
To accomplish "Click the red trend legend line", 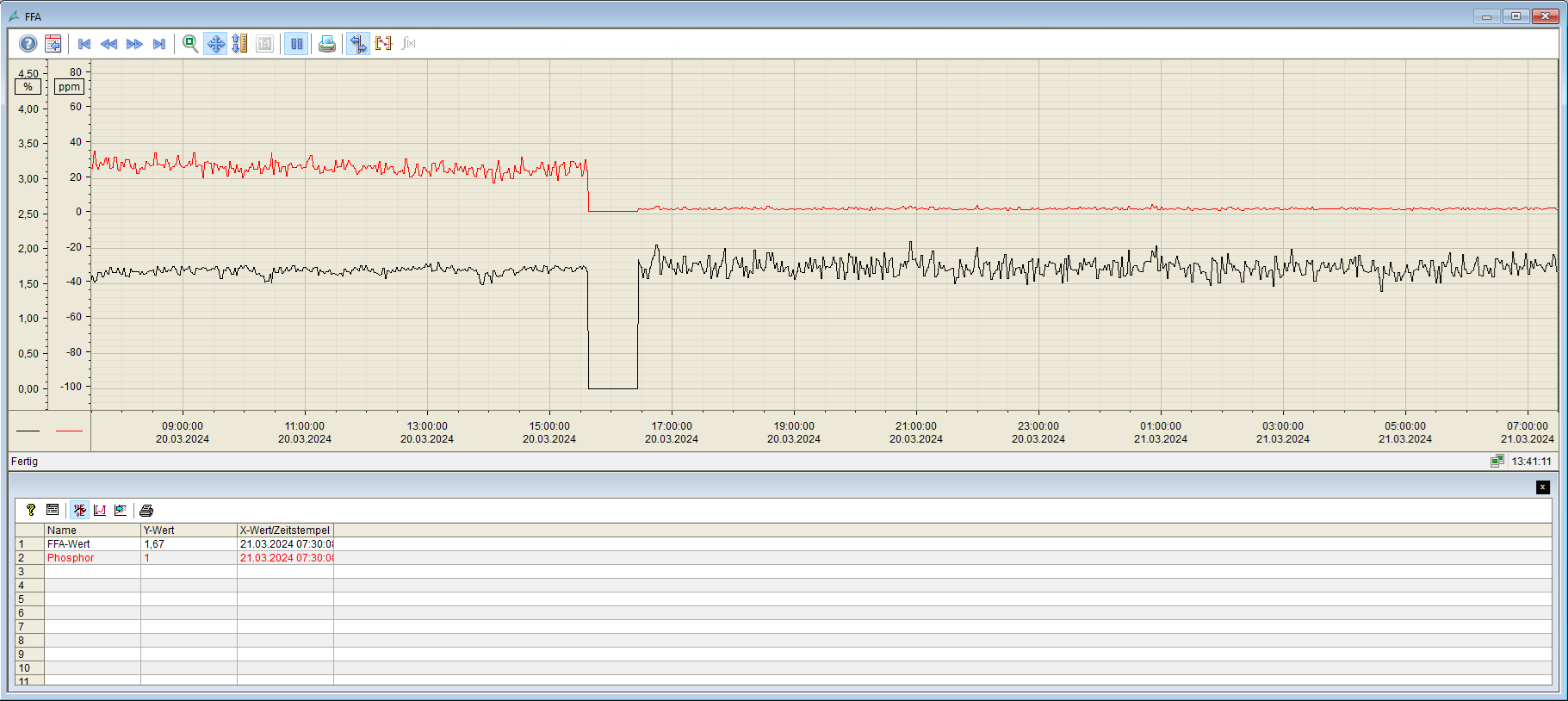I will click(x=69, y=431).
